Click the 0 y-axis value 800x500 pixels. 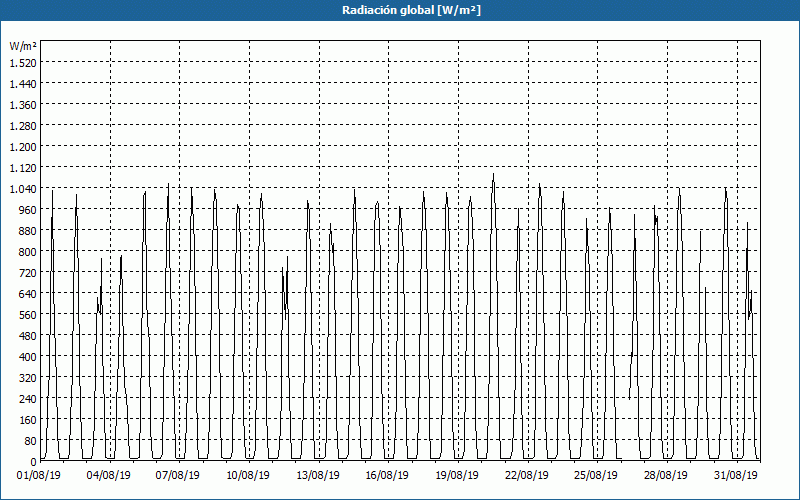34,462
